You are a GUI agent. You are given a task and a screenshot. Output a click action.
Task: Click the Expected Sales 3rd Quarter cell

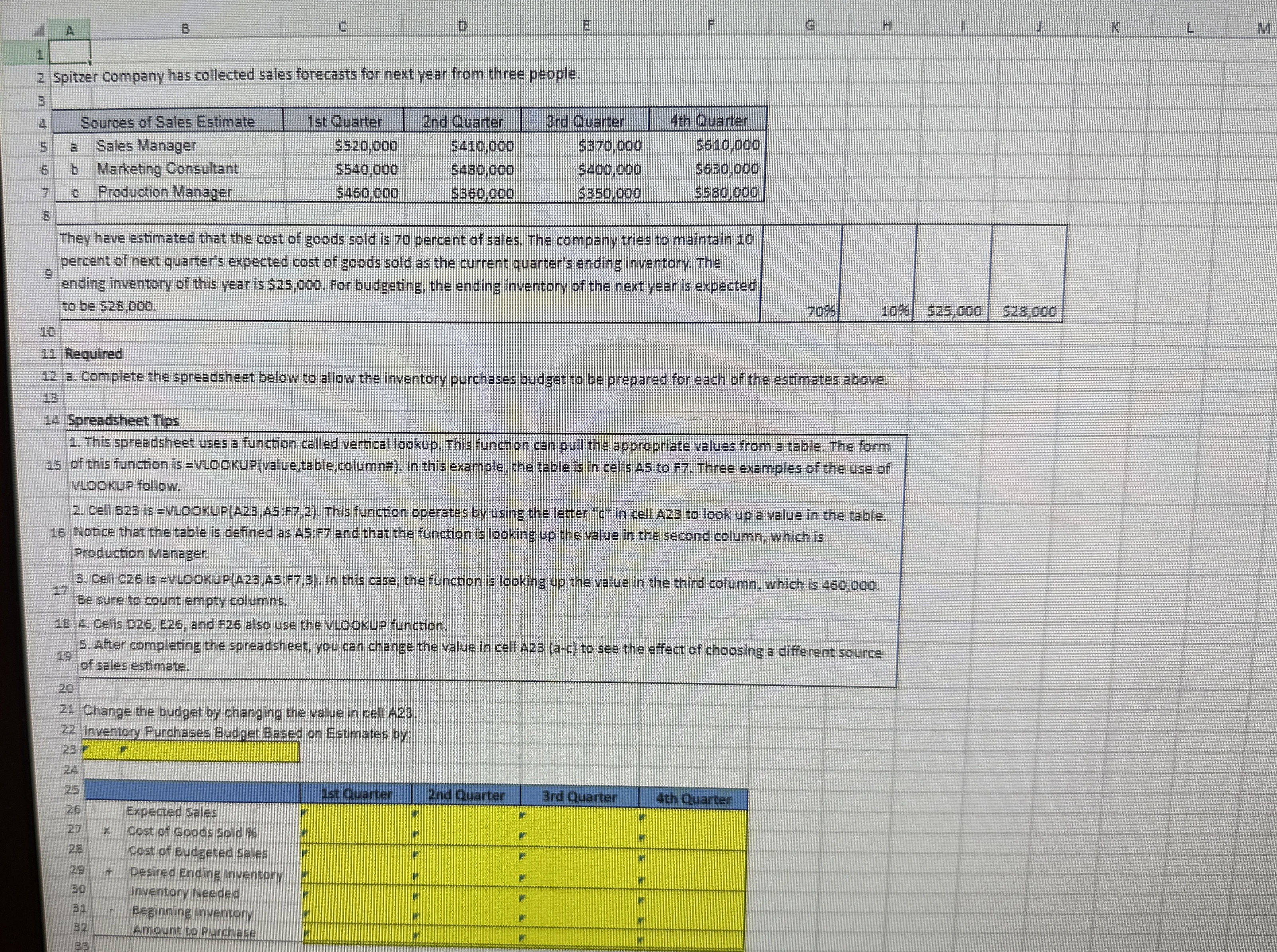(x=579, y=817)
